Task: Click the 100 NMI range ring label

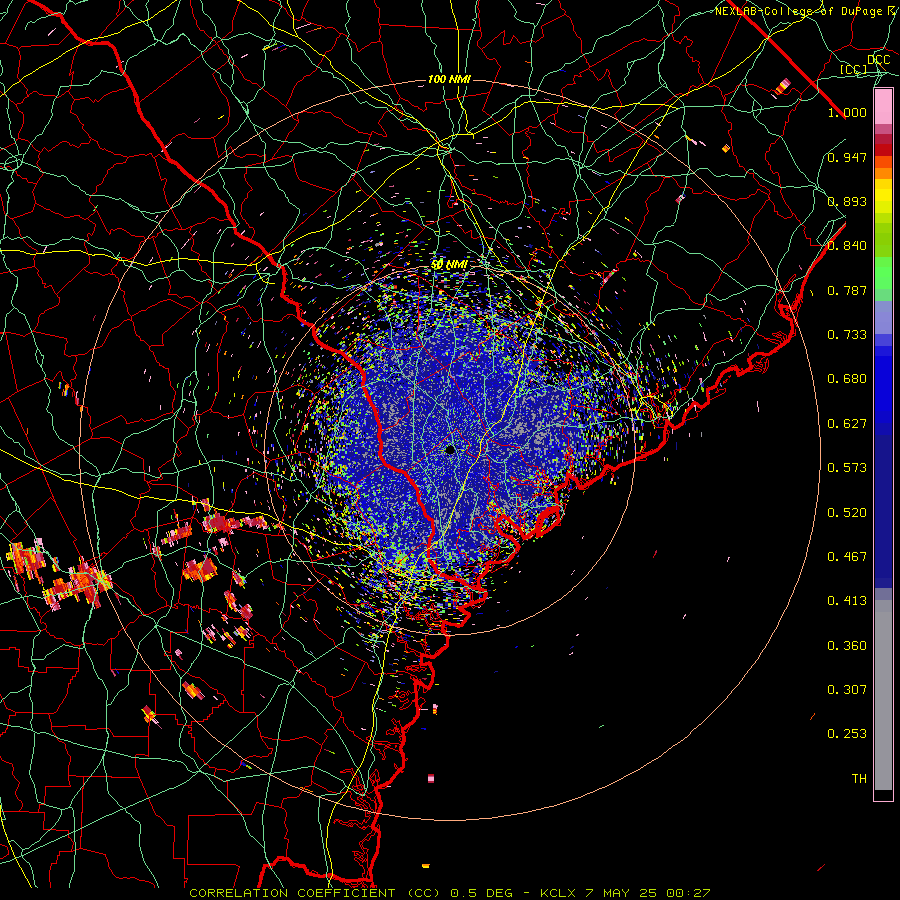Action: (449, 79)
